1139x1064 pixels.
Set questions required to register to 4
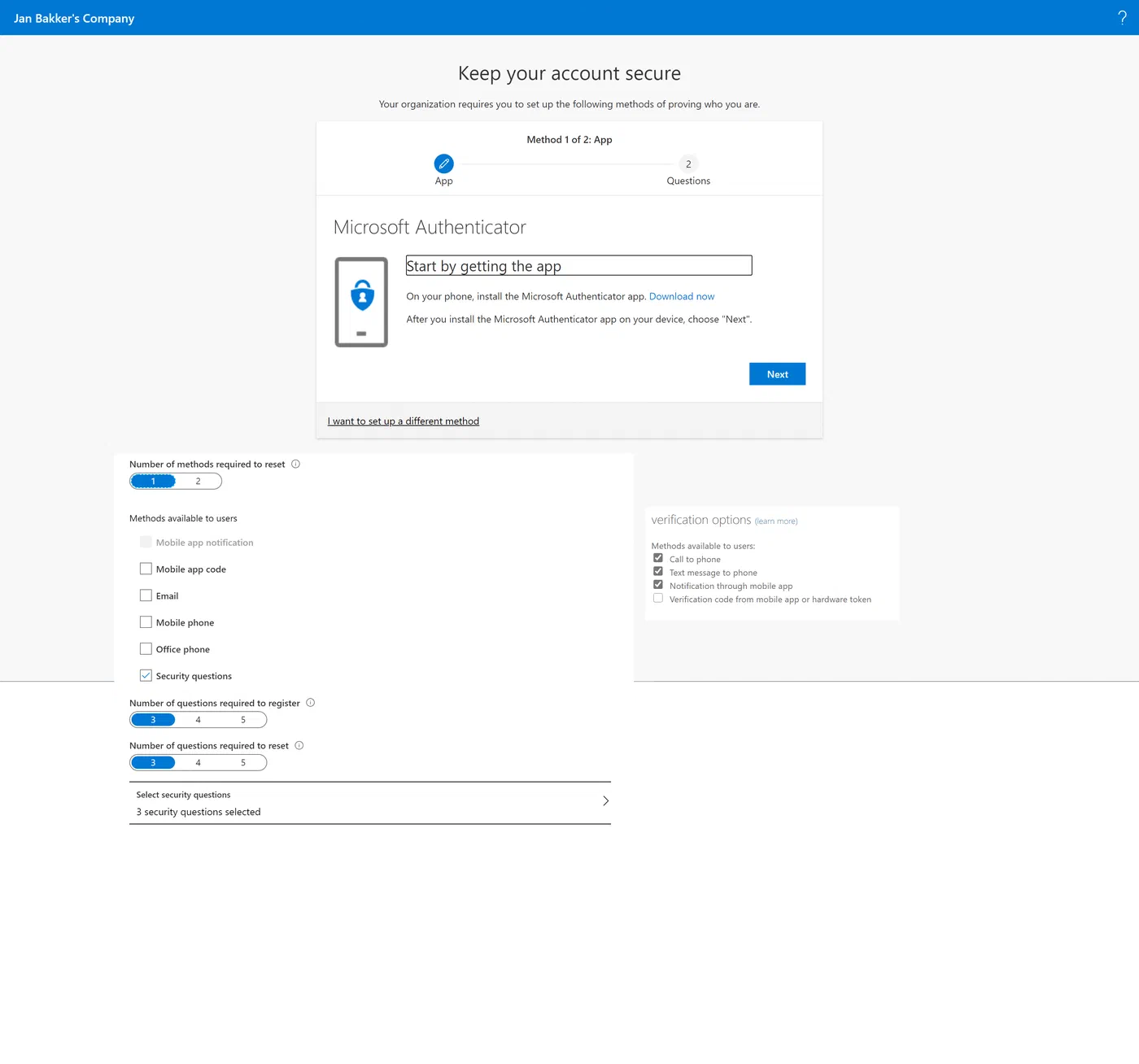(x=198, y=720)
